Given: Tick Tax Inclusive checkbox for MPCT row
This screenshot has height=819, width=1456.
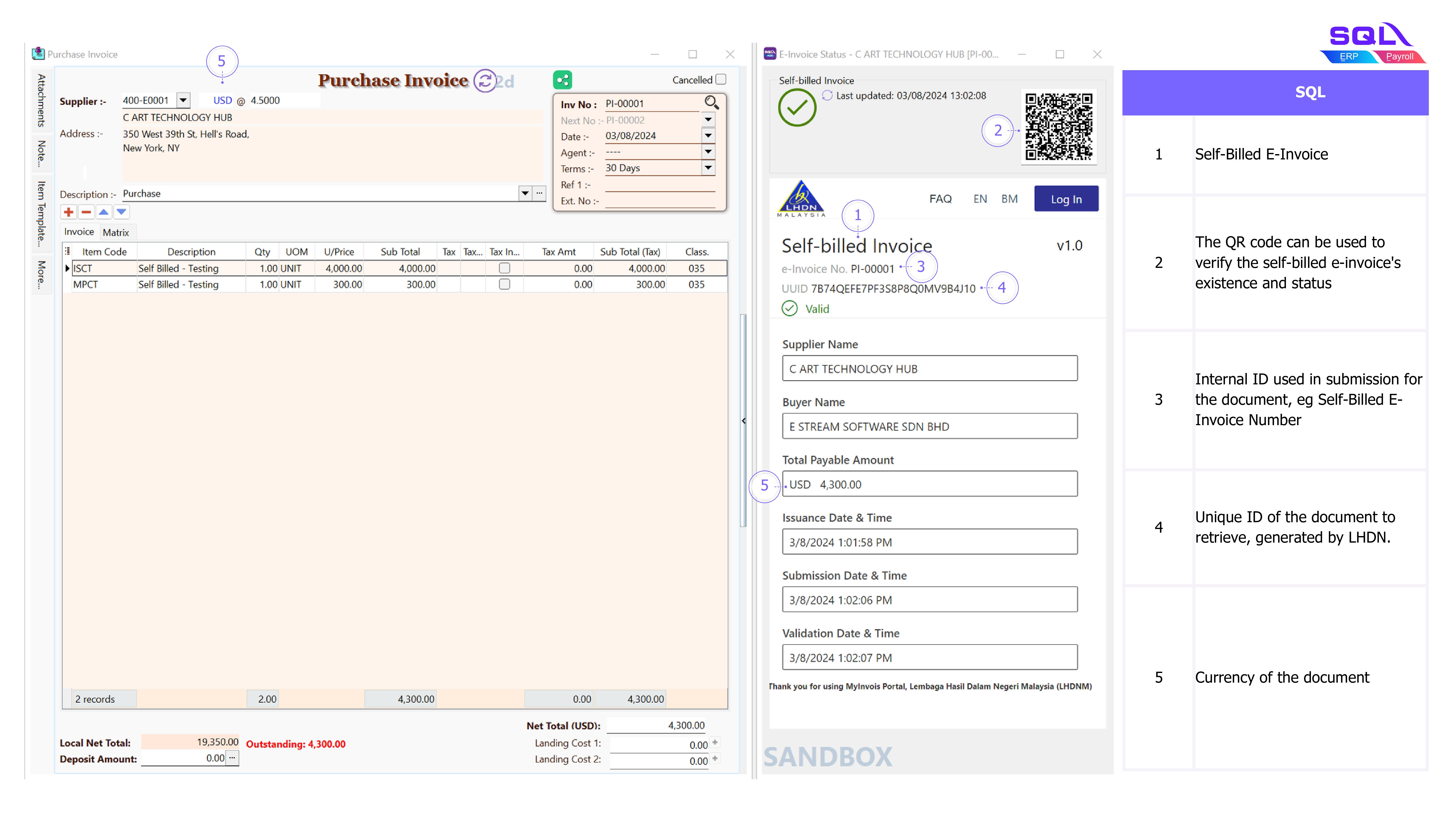Looking at the screenshot, I should point(504,284).
